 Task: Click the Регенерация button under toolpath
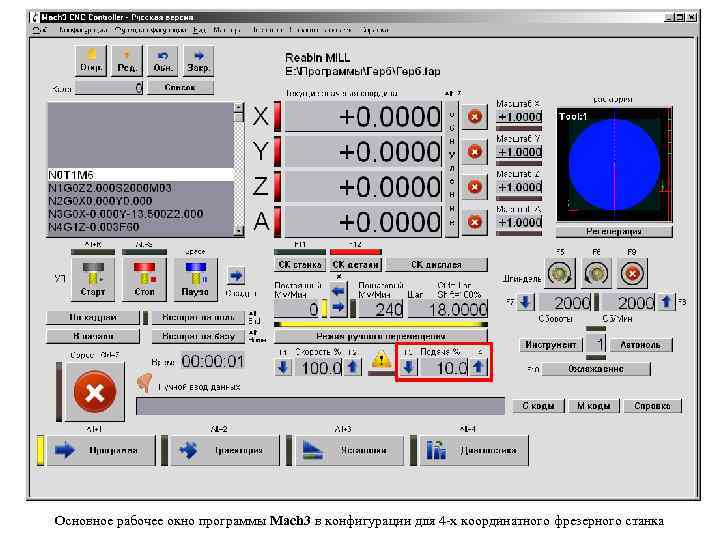point(614,231)
